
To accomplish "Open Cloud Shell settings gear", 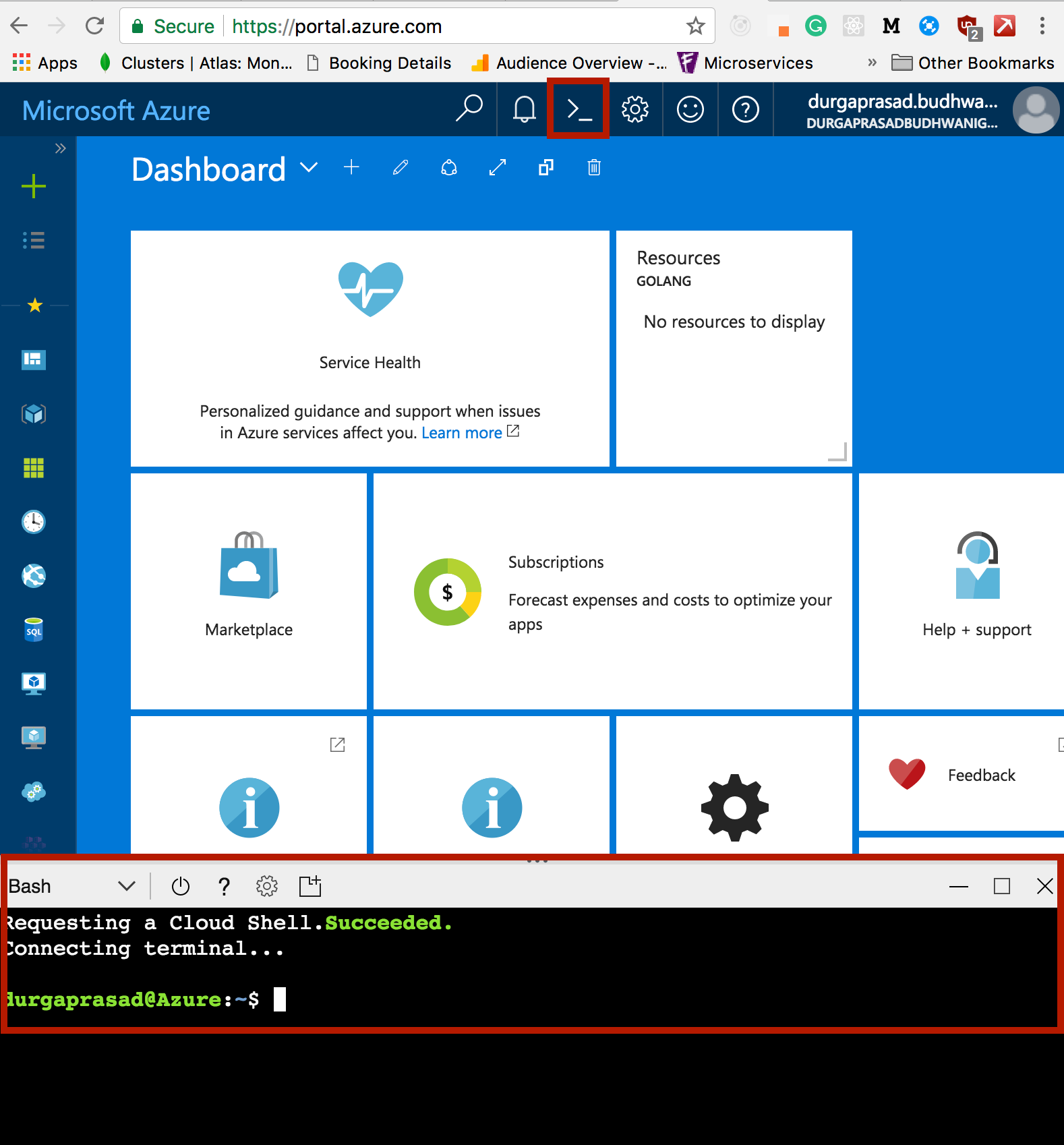I will point(267,886).
